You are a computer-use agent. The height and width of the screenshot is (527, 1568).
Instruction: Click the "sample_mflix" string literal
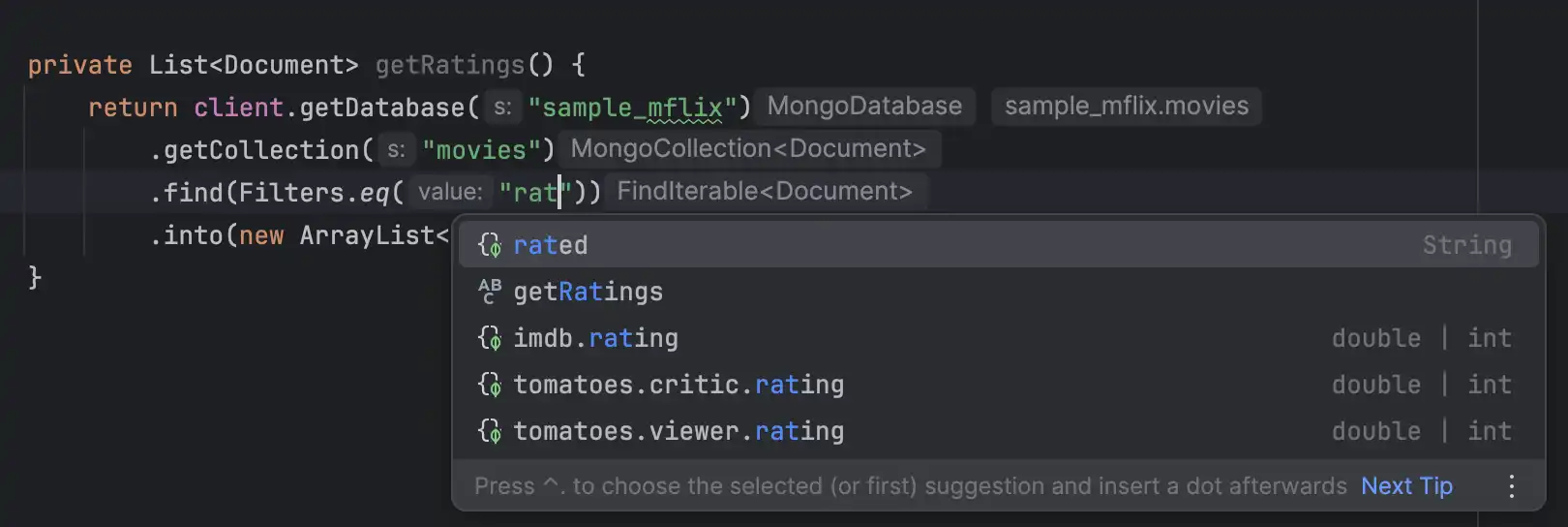632,108
